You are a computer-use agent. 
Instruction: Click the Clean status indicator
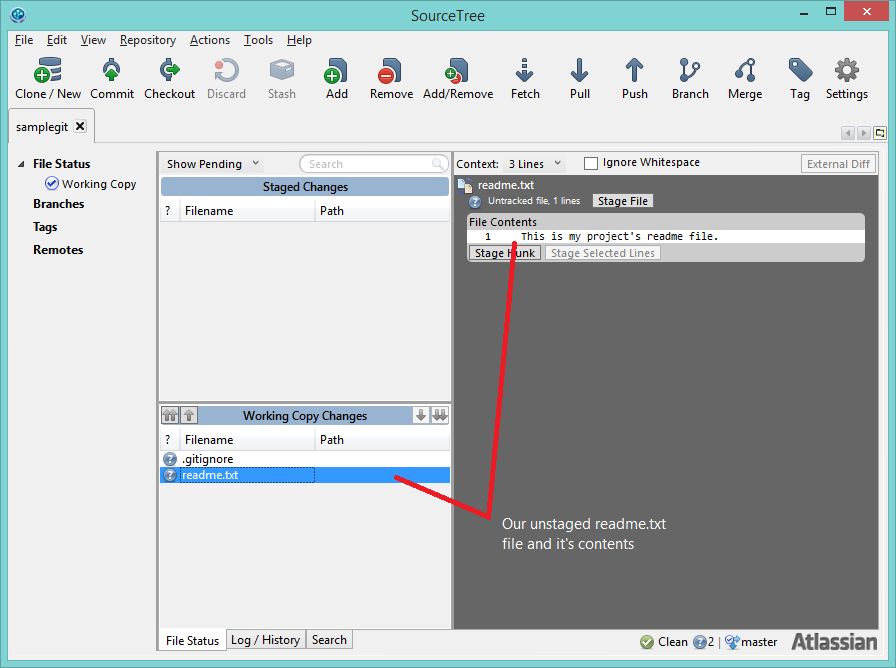click(664, 642)
